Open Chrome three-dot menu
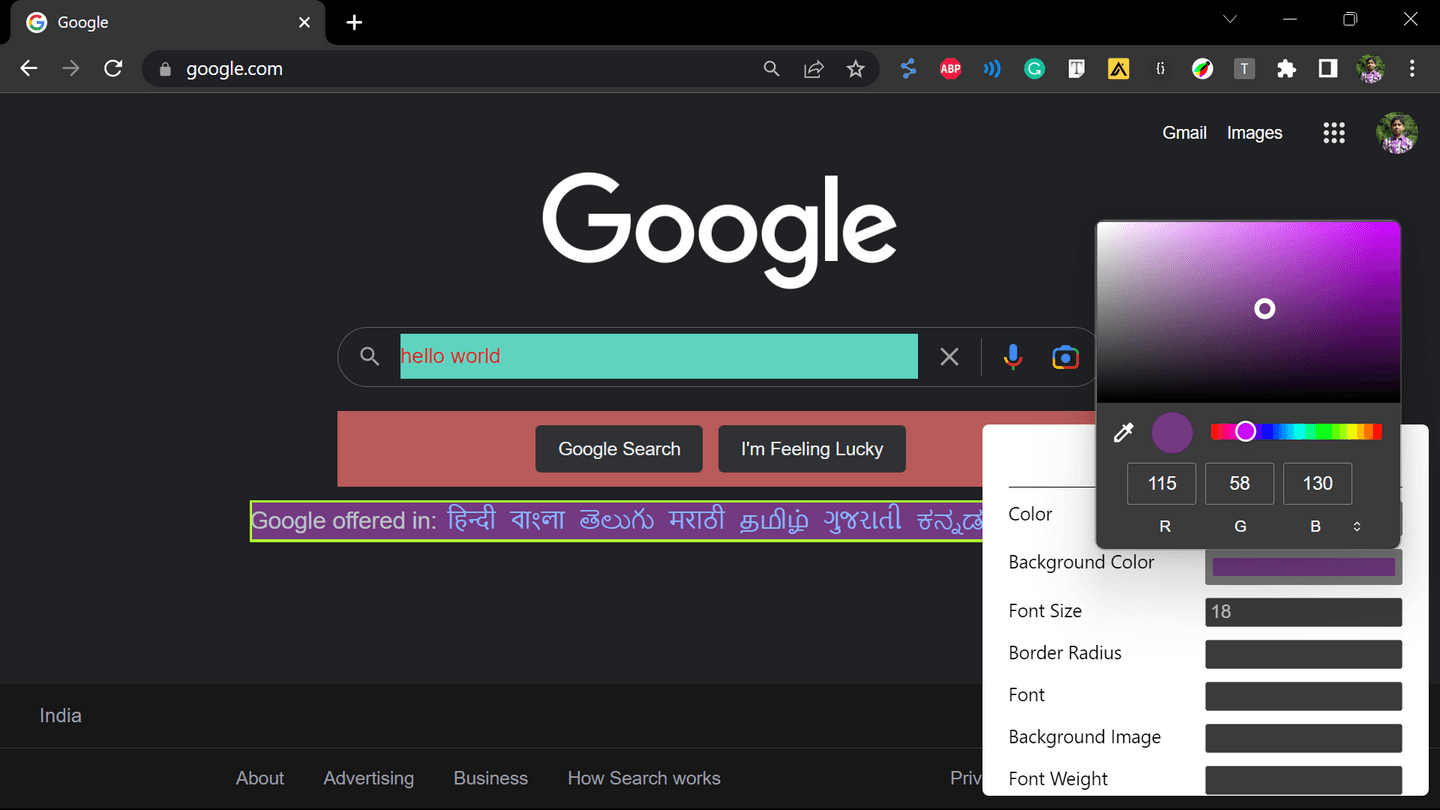This screenshot has width=1440, height=810. [1412, 69]
